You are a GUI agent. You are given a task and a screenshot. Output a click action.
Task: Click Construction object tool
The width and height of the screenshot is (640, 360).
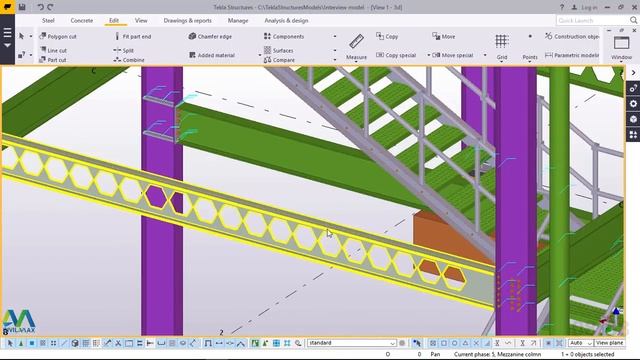pyautogui.click(x=572, y=36)
